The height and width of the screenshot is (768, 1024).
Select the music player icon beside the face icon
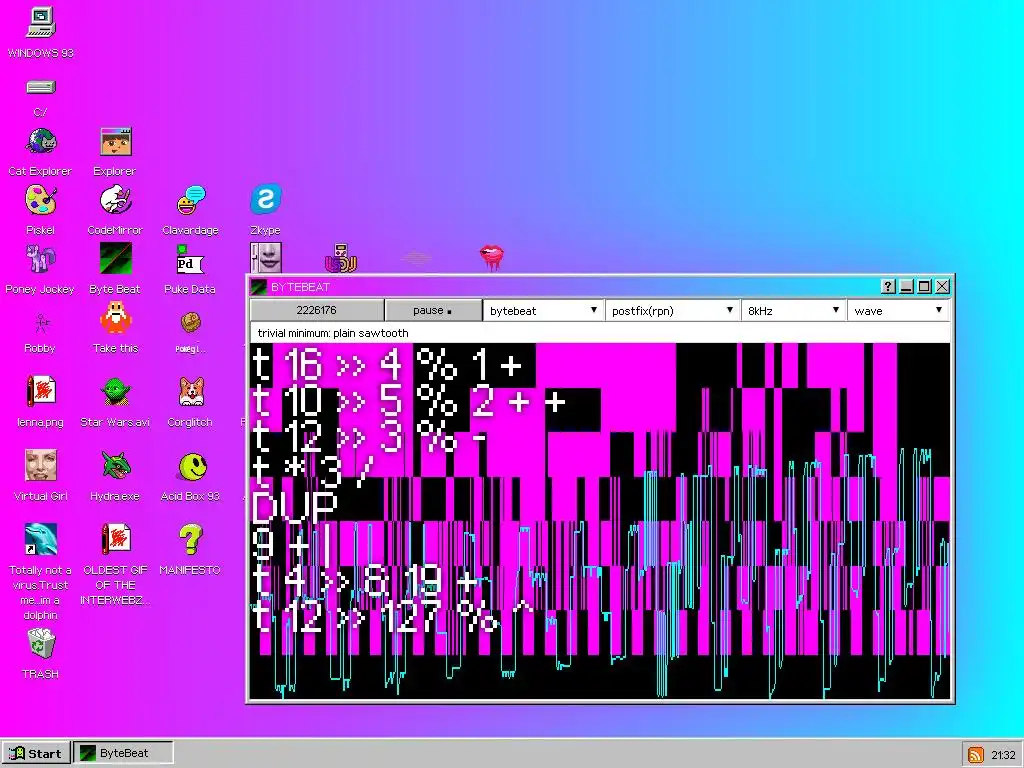click(341, 258)
